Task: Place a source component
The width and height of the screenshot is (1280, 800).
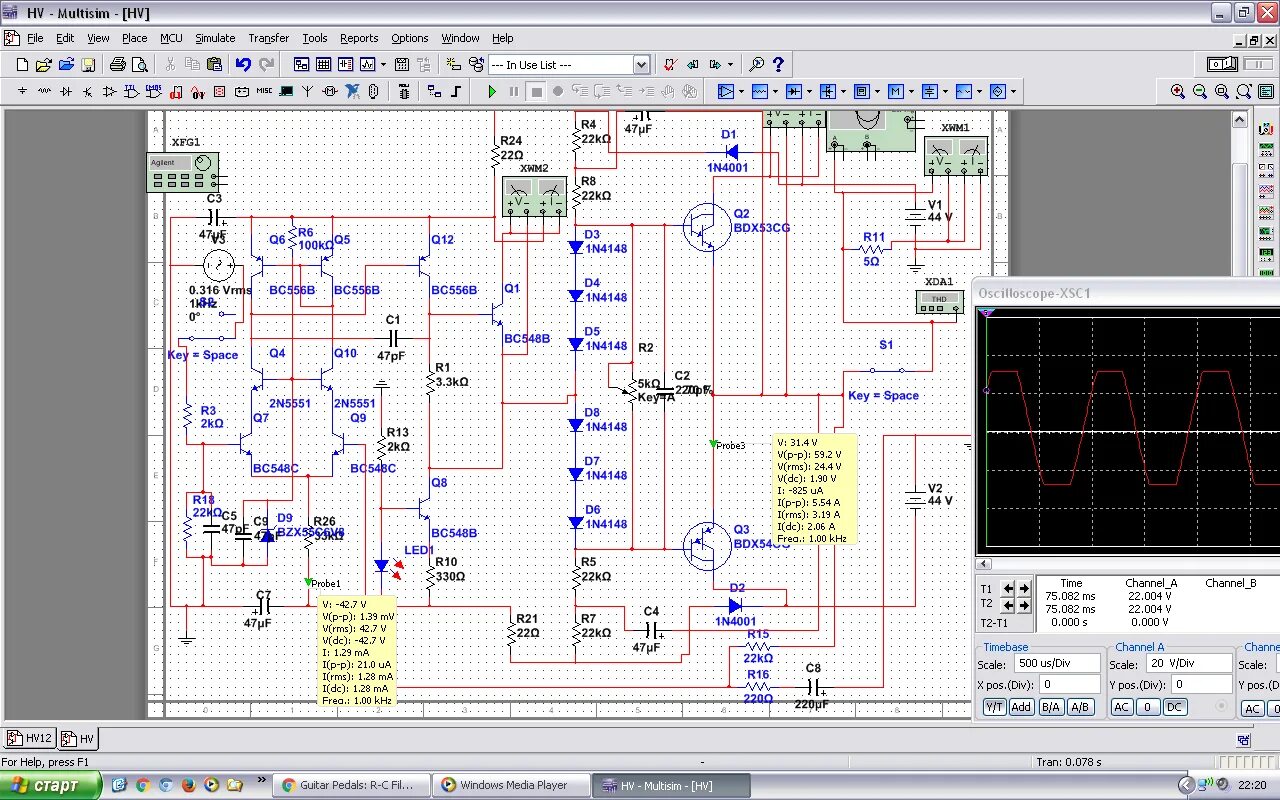Action: click(22, 91)
